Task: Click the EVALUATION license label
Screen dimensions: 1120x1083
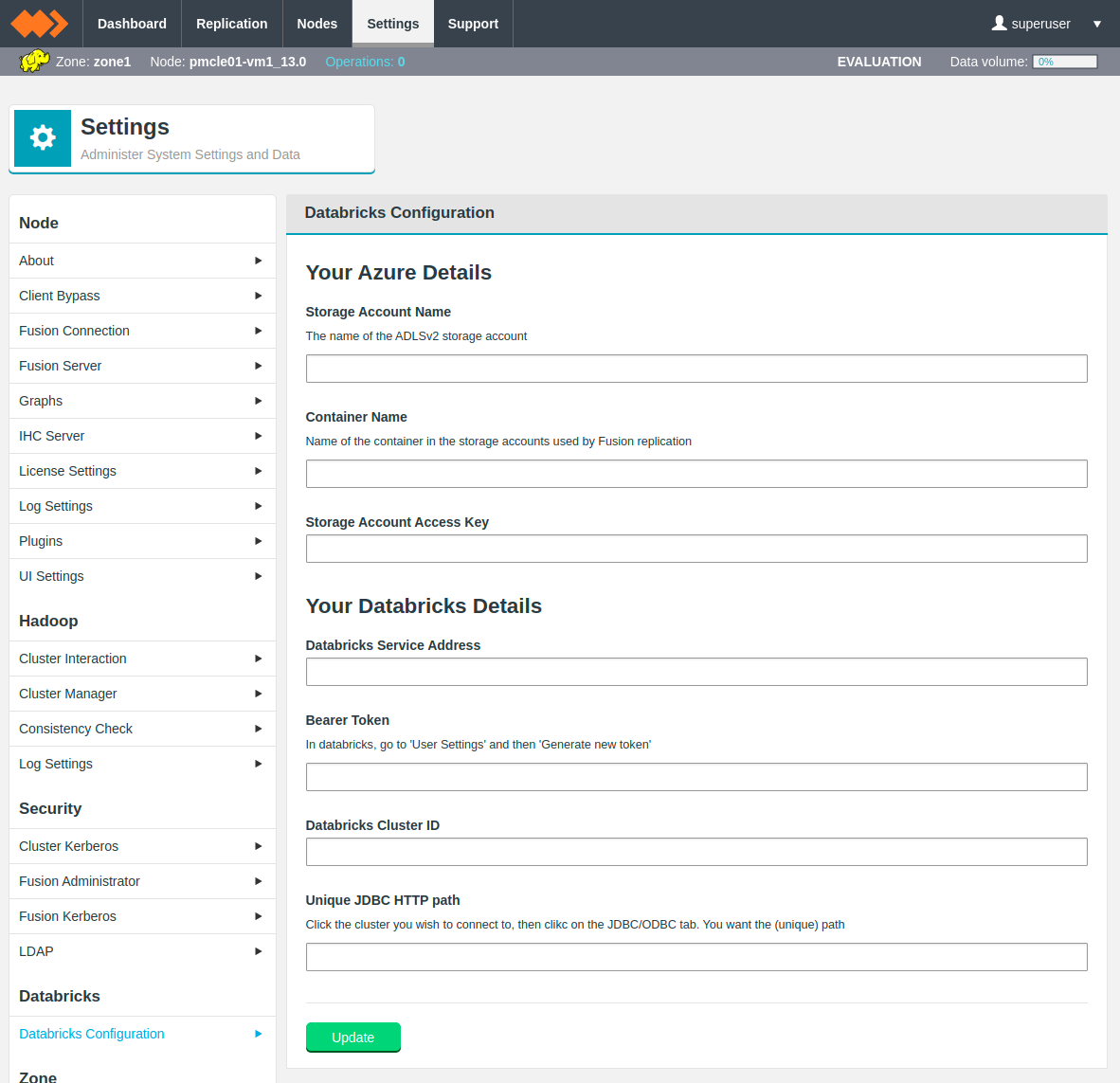Action: tap(879, 63)
